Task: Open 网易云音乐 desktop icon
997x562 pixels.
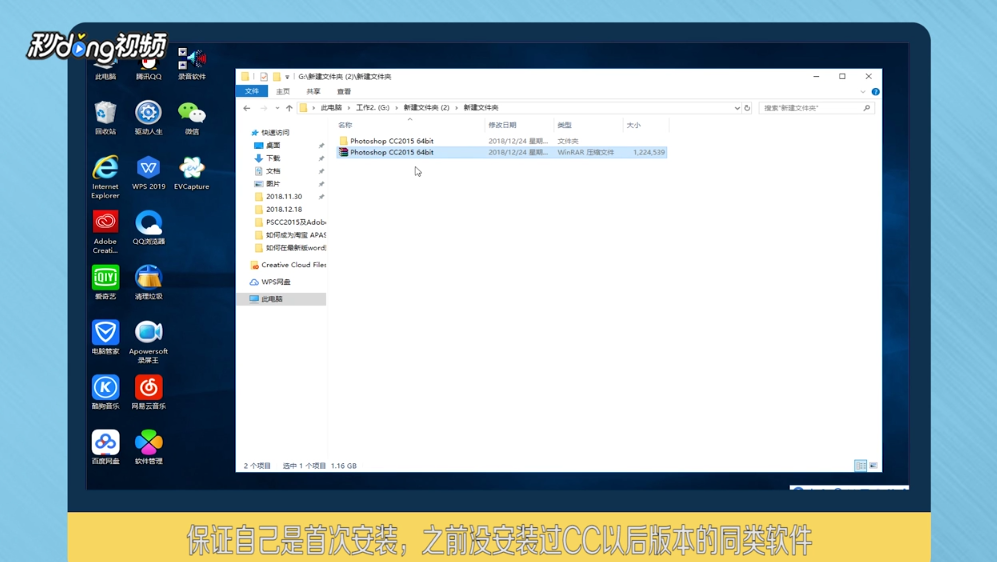Action: coord(148,392)
